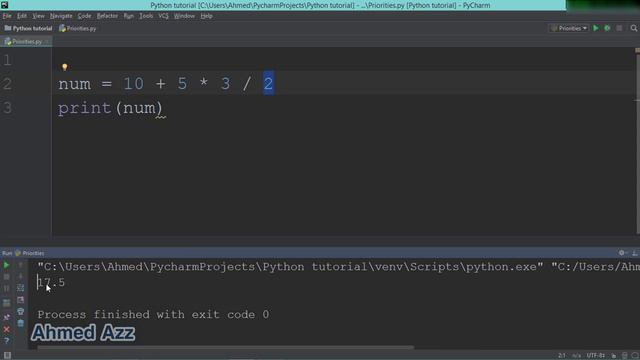The image size is (640, 360).
Task: Toggle soft-wrap in the Run console
Action: pyautogui.click(x=20, y=288)
